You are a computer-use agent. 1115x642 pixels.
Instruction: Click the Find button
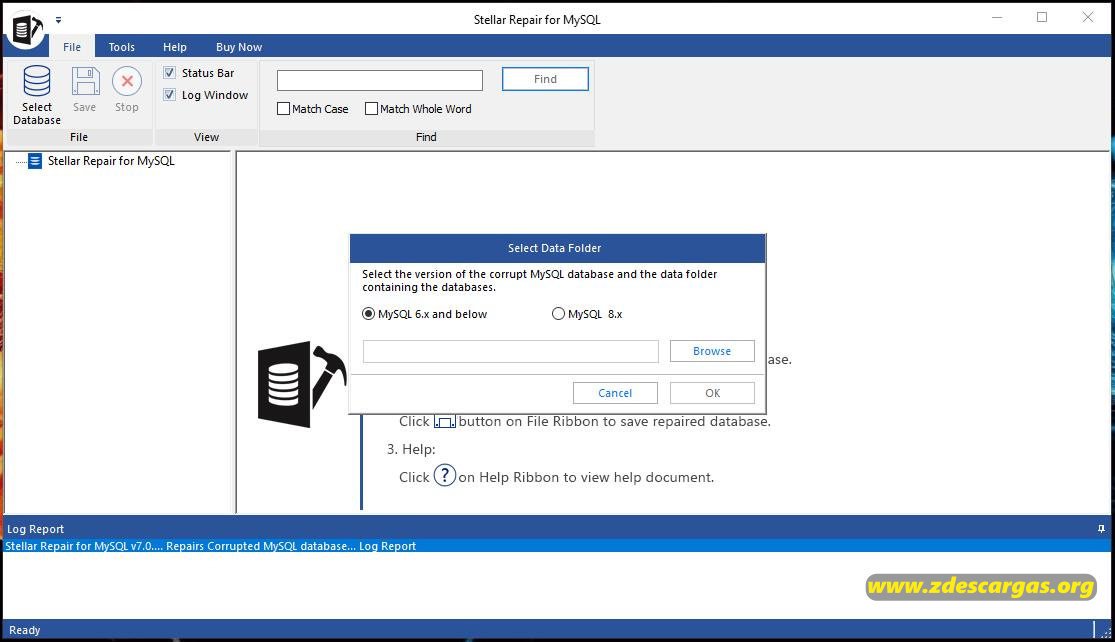point(545,79)
